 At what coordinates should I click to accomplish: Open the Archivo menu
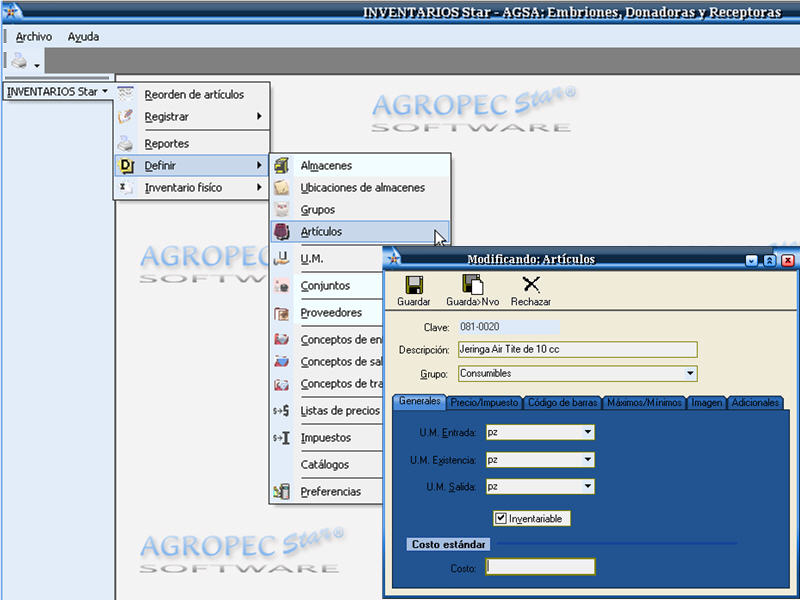point(34,37)
